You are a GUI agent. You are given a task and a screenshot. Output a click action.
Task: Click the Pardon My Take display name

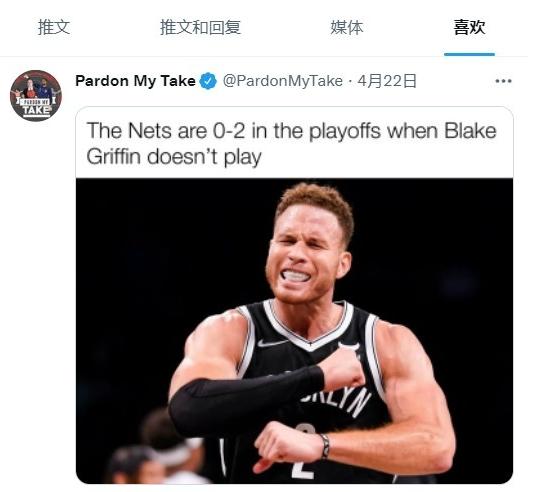point(135,81)
